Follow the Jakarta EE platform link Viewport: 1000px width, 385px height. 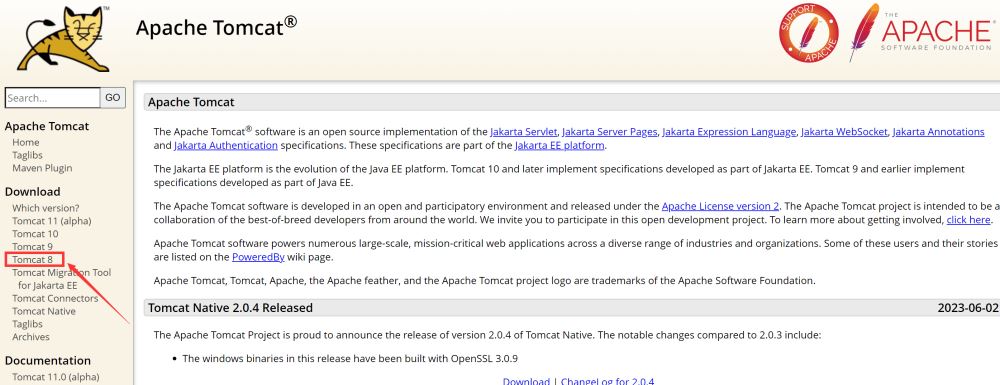click(559, 145)
